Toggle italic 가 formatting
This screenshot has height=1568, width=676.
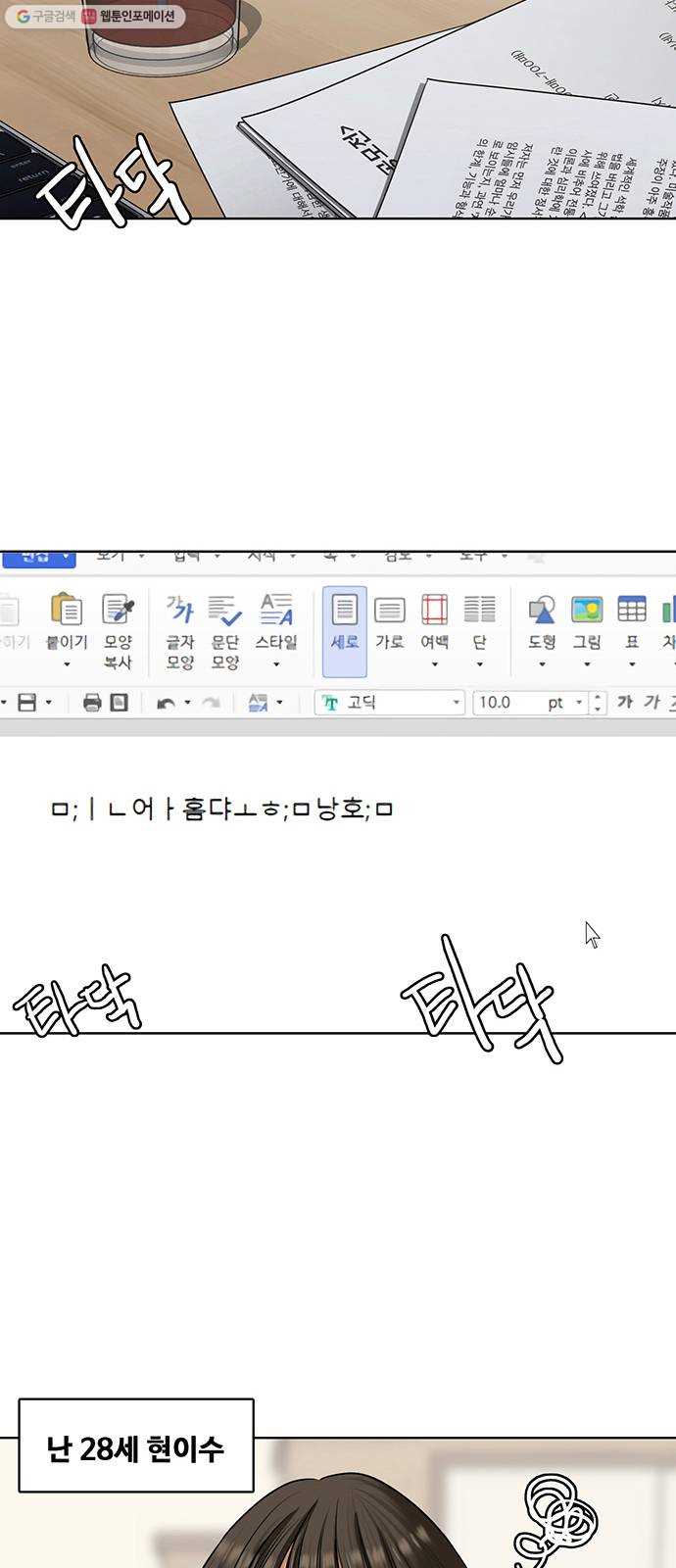pyautogui.click(x=652, y=703)
